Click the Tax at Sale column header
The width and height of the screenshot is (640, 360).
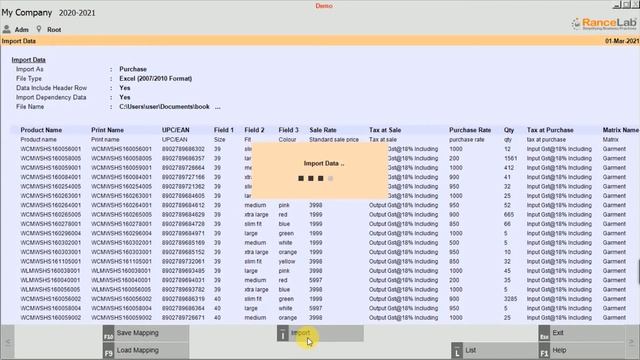(x=385, y=130)
